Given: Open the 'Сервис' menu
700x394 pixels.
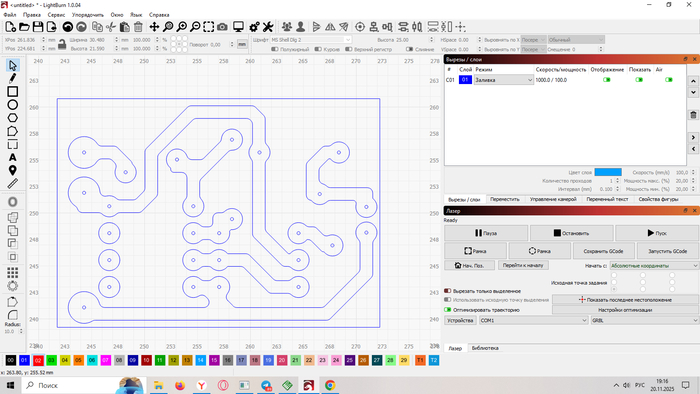Looking at the screenshot, I should coord(56,15).
